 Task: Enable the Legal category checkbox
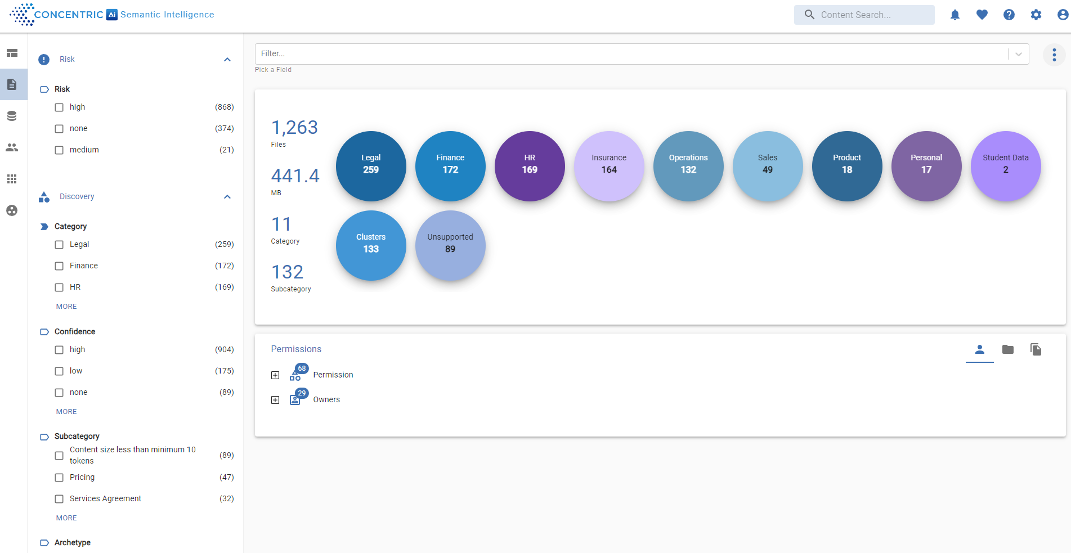point(59,244)
